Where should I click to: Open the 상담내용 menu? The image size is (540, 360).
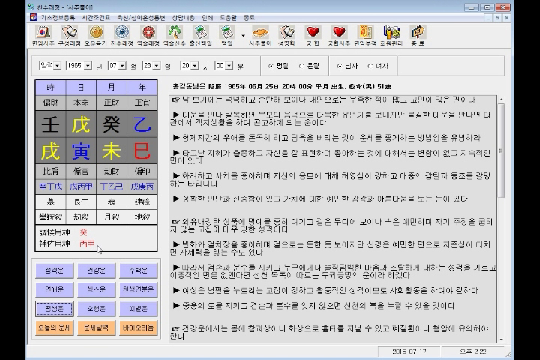tap(183, 17)
